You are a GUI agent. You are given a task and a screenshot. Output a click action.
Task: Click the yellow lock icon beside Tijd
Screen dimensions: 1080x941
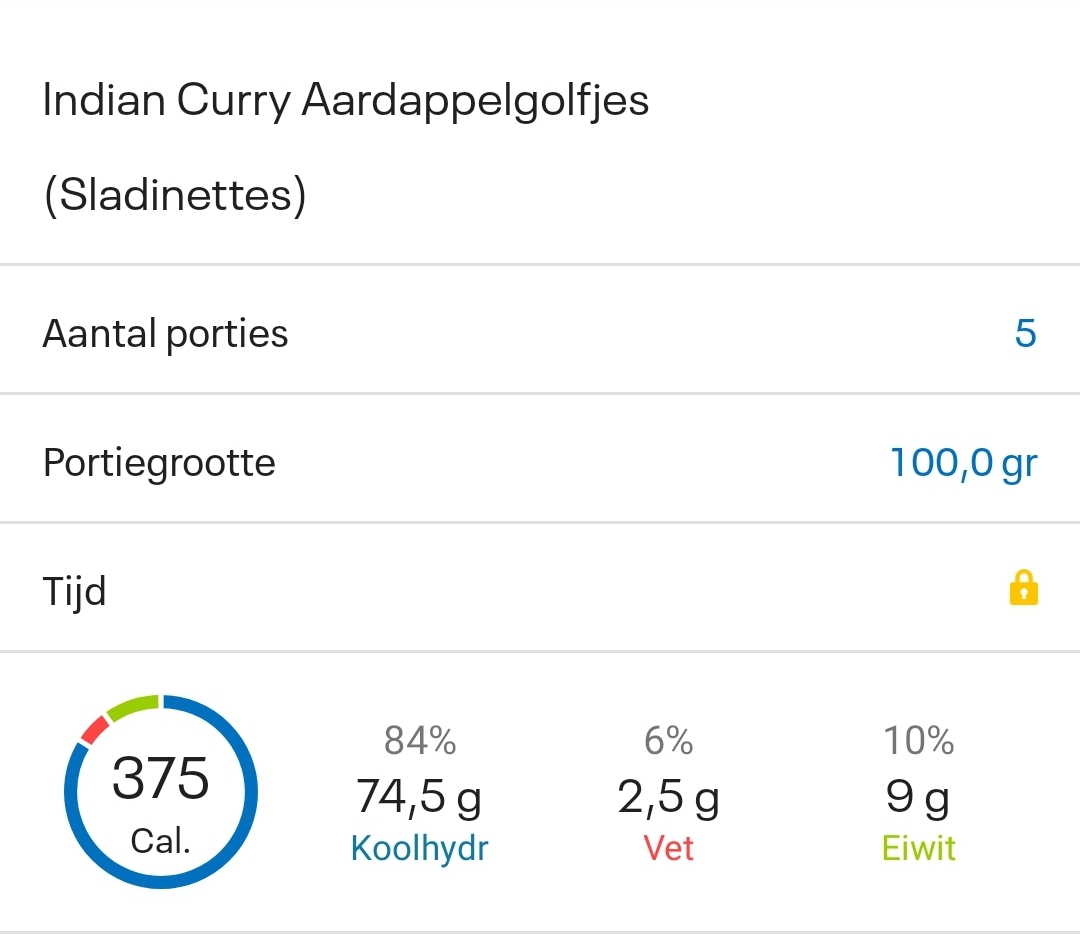(x=1024, y=590)
